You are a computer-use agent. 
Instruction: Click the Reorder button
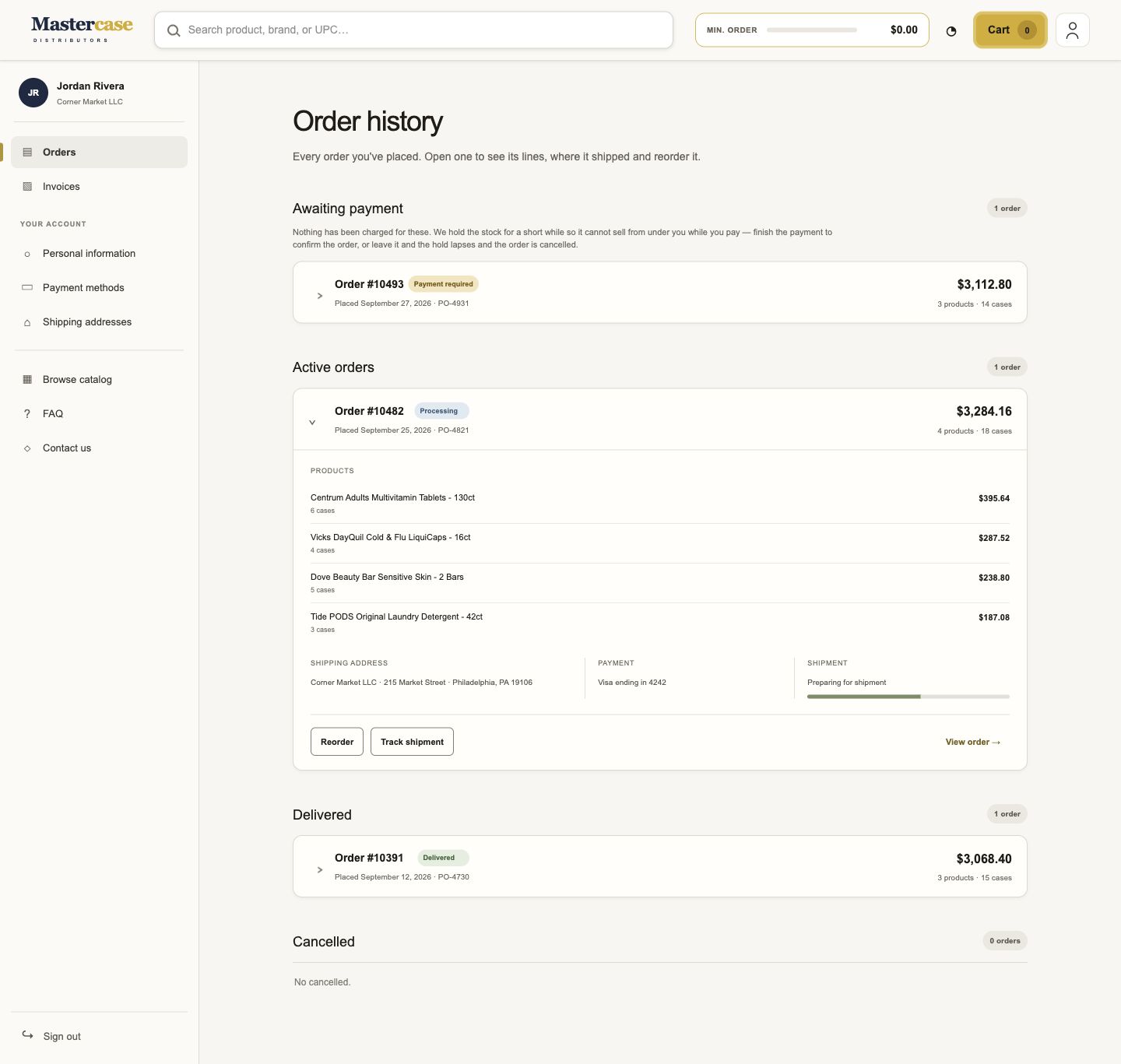click(x=337, y=742)
